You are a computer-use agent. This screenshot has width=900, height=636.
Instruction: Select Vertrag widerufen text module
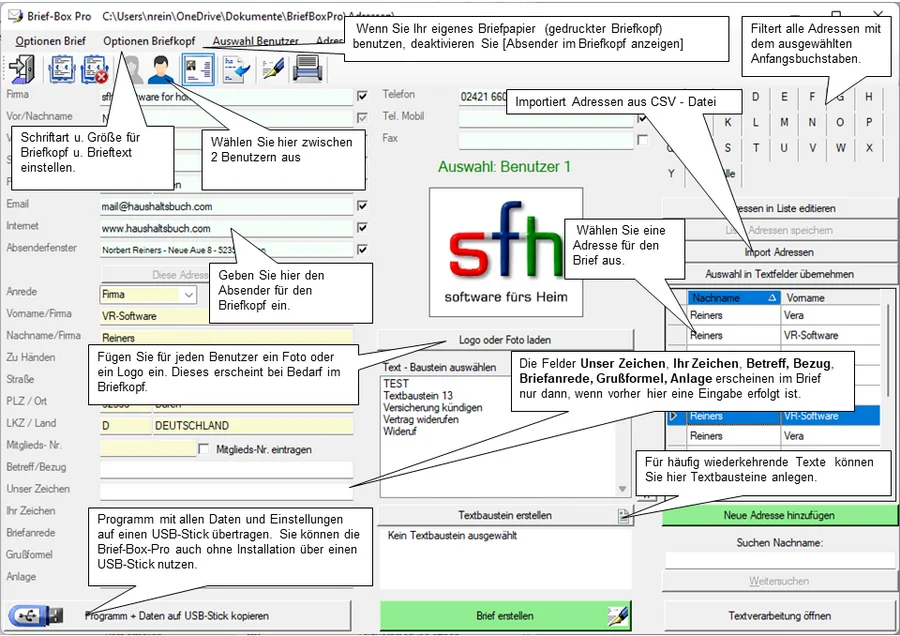pyautogui.click(x=421, y=420)
